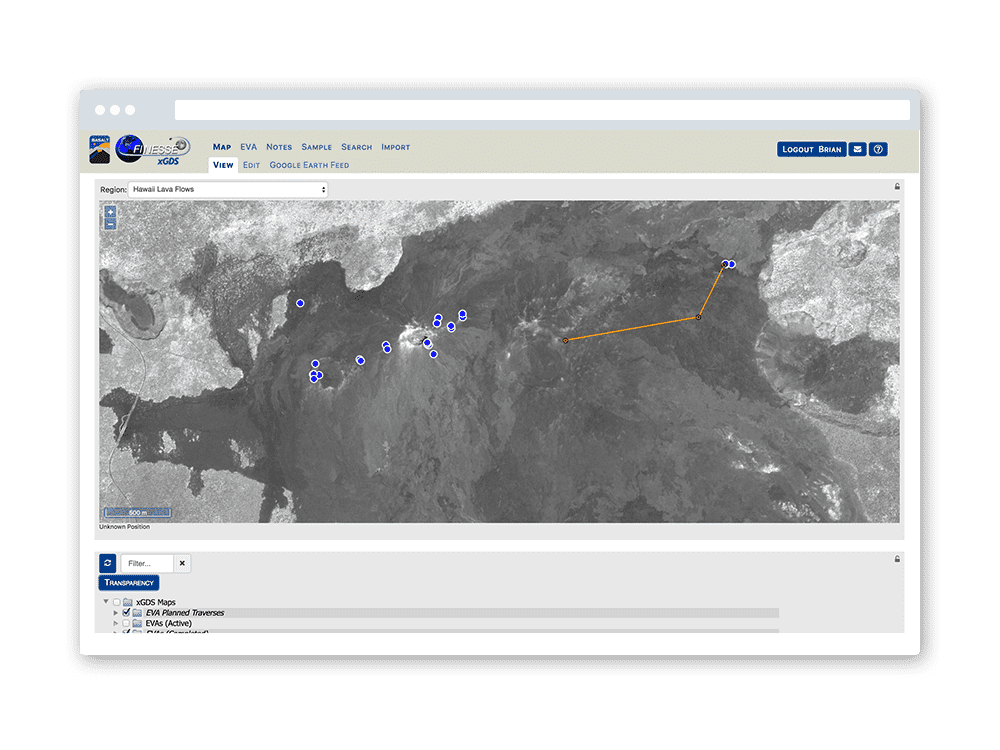Switch to the View tab
Image resolution: width=1000 pixels, height=750 pixels.
click(223, 165)
